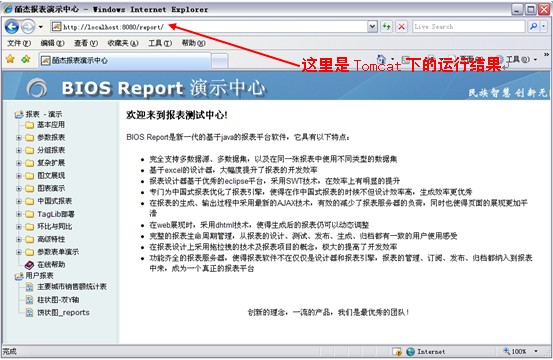Viewport: 553px width, 360px height.
Task: Open the 文件 menu
Action: pos(19,43)
